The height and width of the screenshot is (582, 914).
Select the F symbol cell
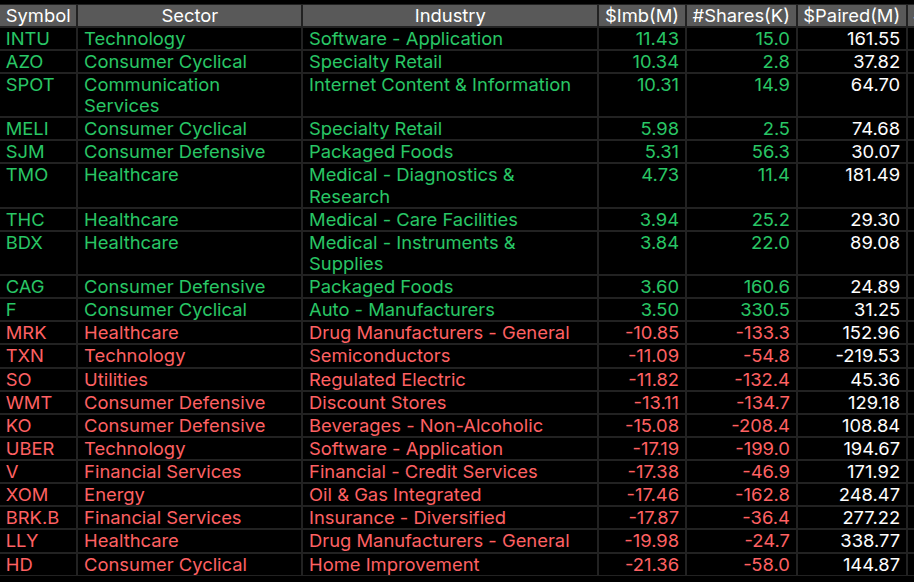38,310
